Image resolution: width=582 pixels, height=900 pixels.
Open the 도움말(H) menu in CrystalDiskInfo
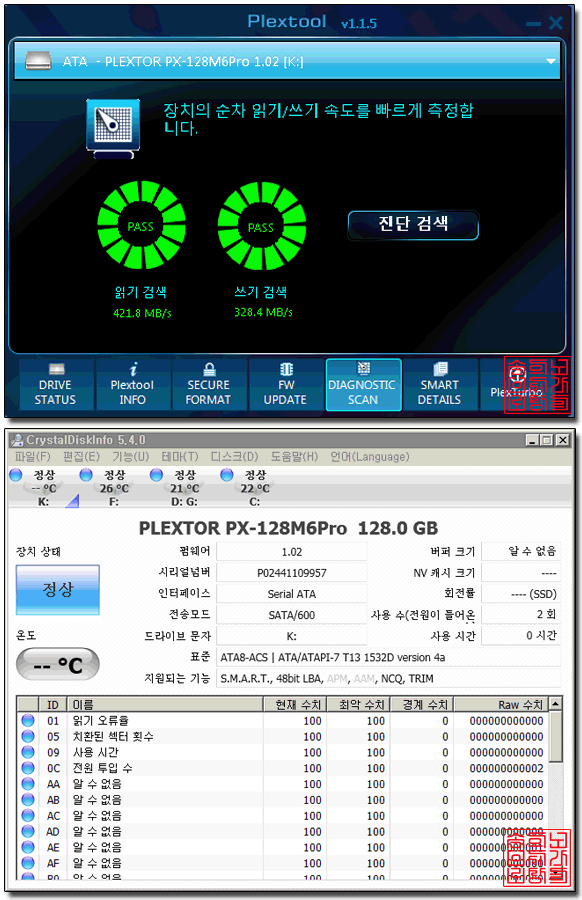[x=294, y=456]
